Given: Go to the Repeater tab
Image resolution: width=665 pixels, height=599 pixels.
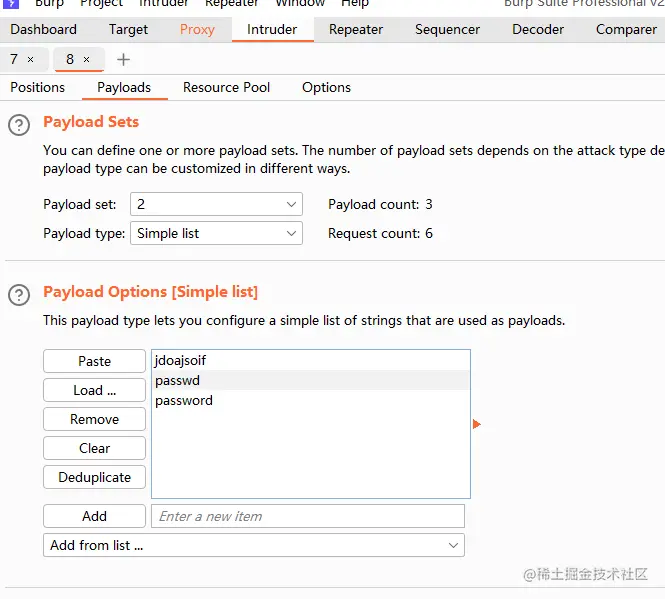Looking at the screenshot, I should pos(356,29).
